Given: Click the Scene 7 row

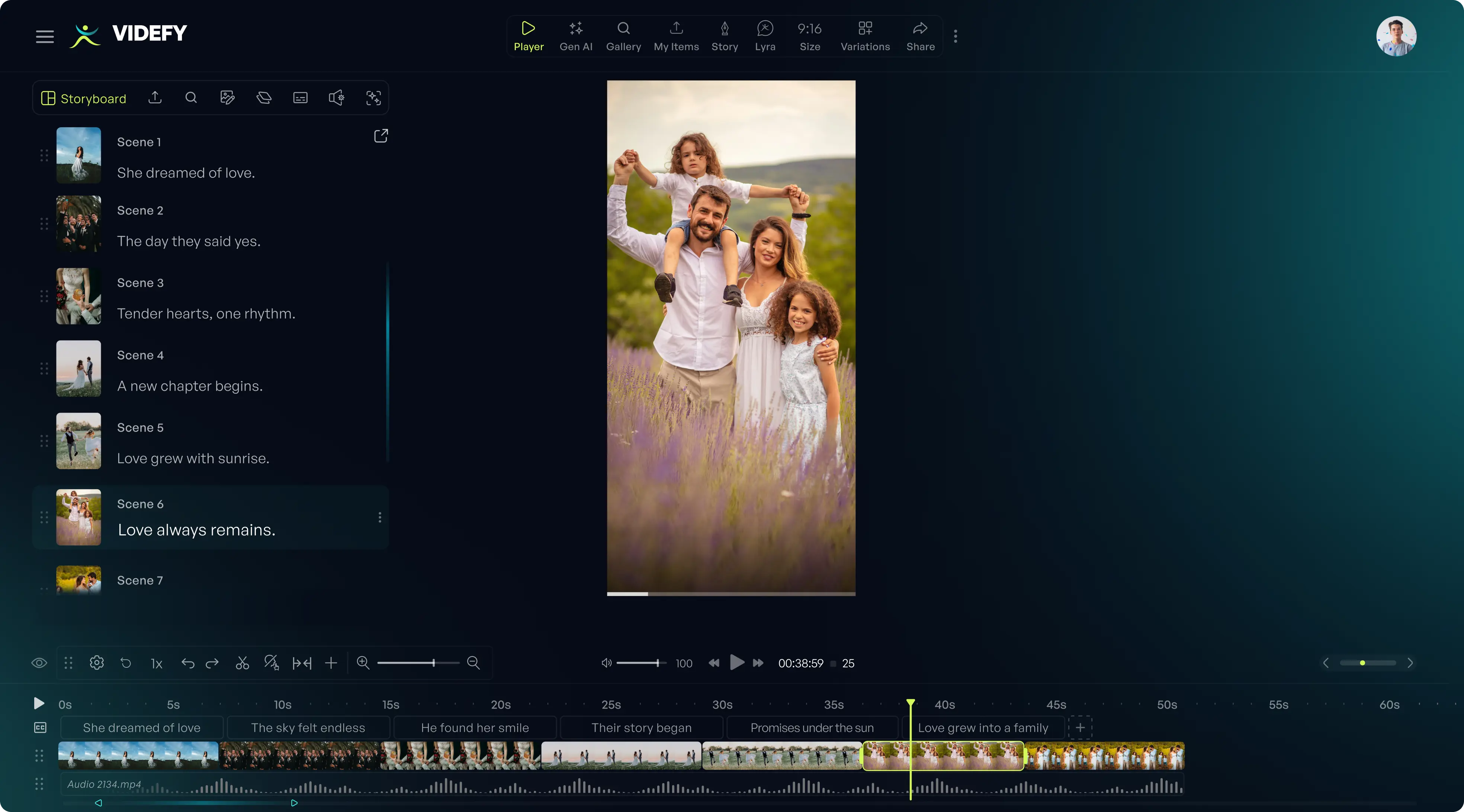Looking at the screenshot, I should click(210, 580).
